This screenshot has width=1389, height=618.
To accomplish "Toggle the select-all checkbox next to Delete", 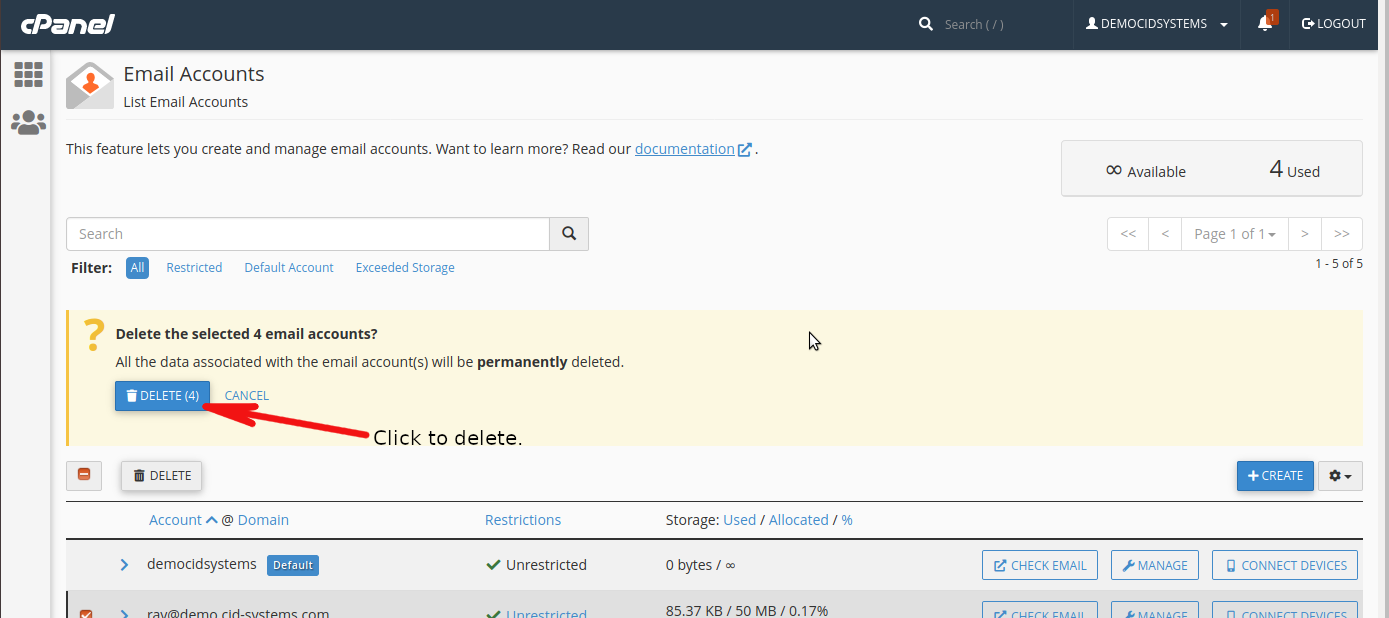I will 84,475.
